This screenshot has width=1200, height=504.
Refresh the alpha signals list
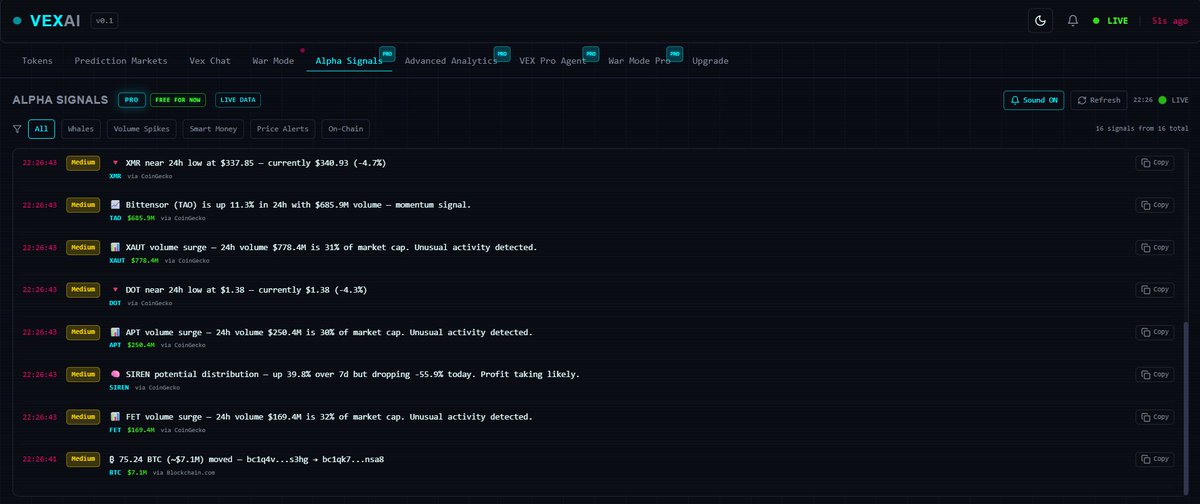pos(1098,100)
